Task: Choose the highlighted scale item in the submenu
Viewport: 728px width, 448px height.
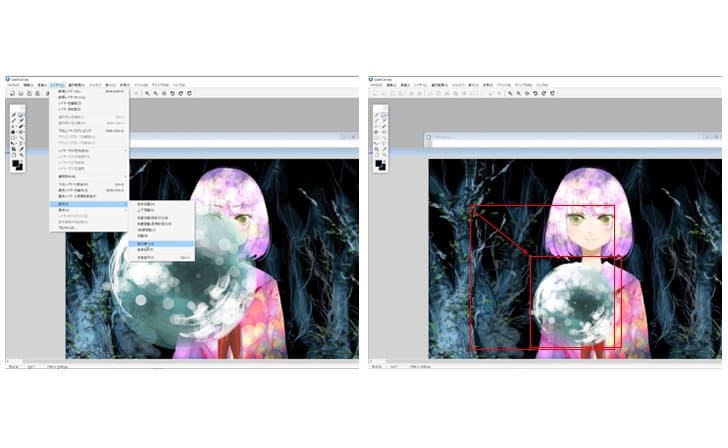Action: (x=162, y=243)
